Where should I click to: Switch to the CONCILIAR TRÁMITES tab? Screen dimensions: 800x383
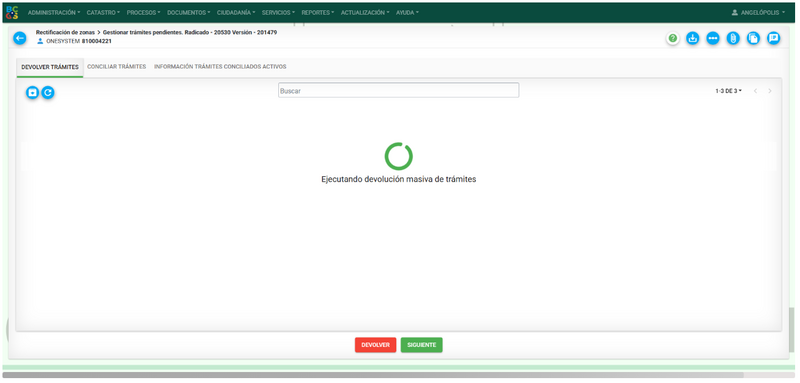[x=117, y=67]
